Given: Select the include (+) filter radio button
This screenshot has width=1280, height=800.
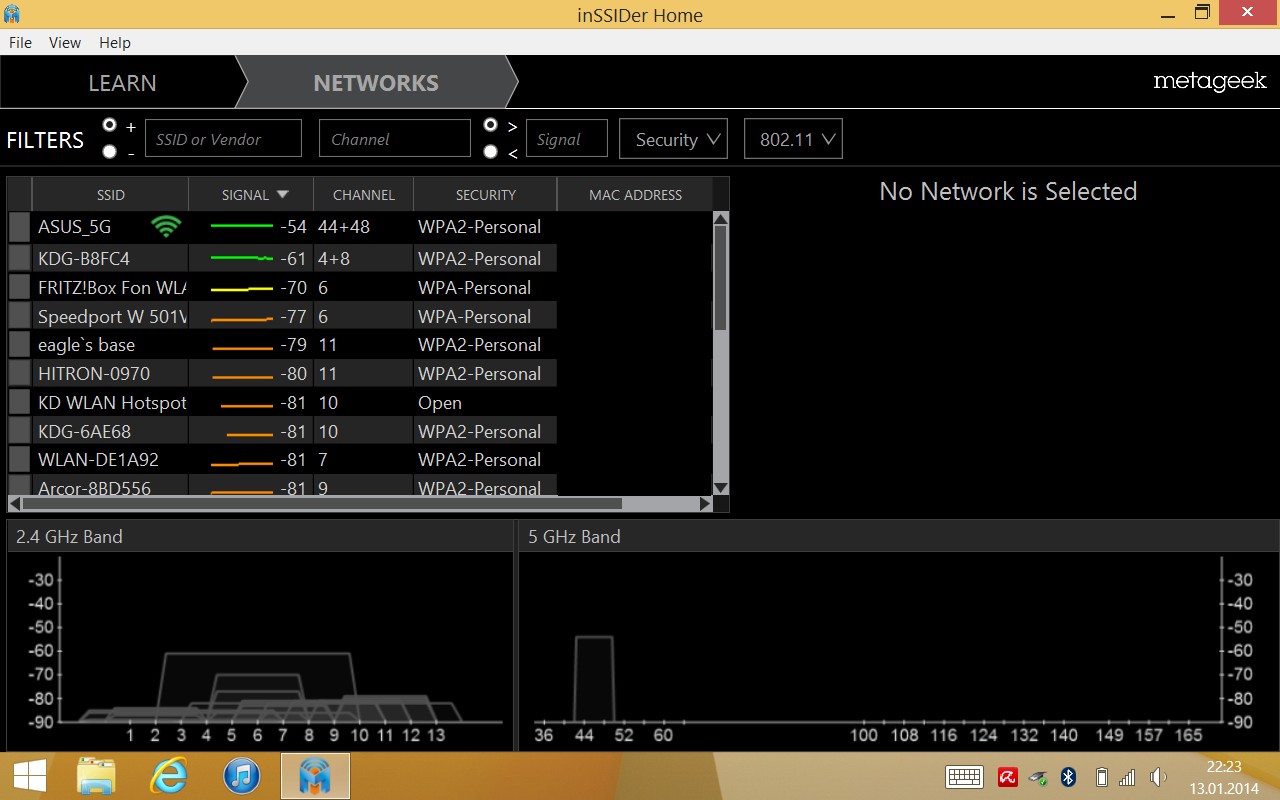Looking at the screenshot, I should tap(110, 126).
